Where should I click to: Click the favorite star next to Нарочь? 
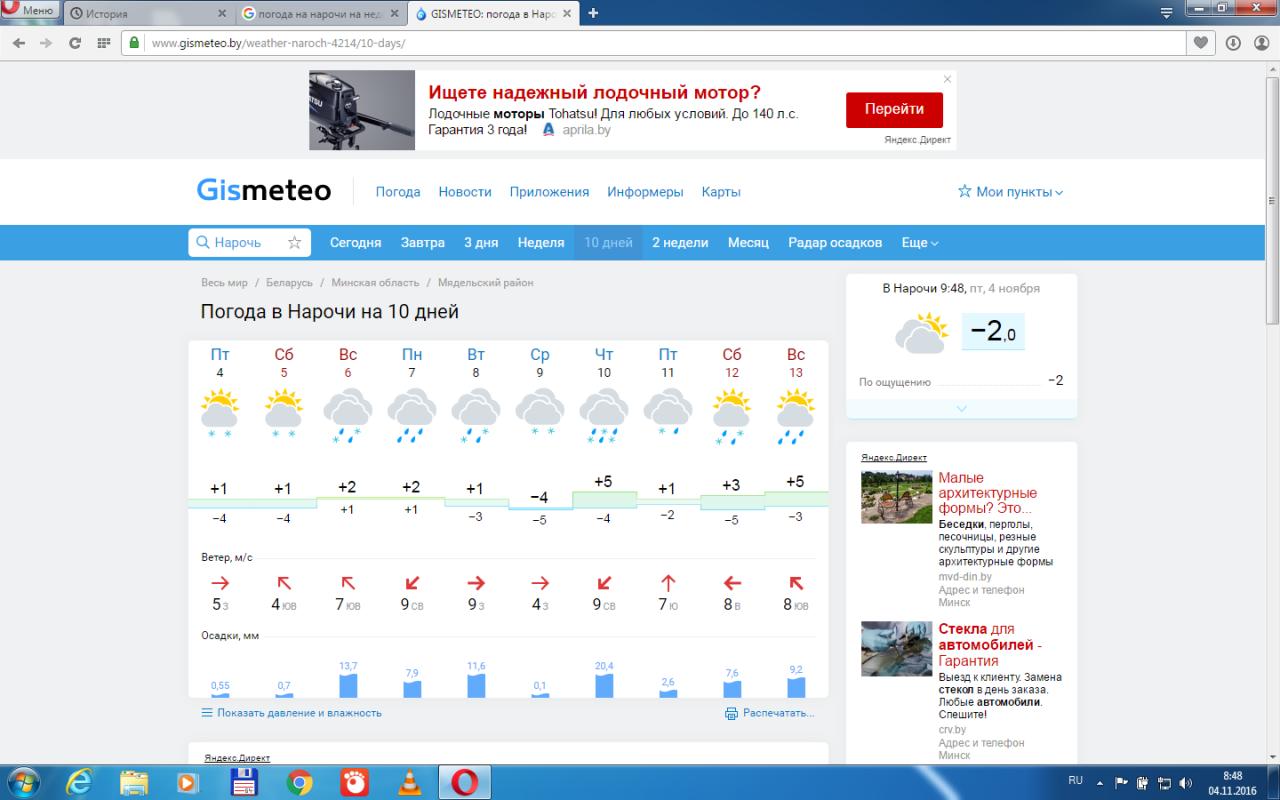point(294,243)
